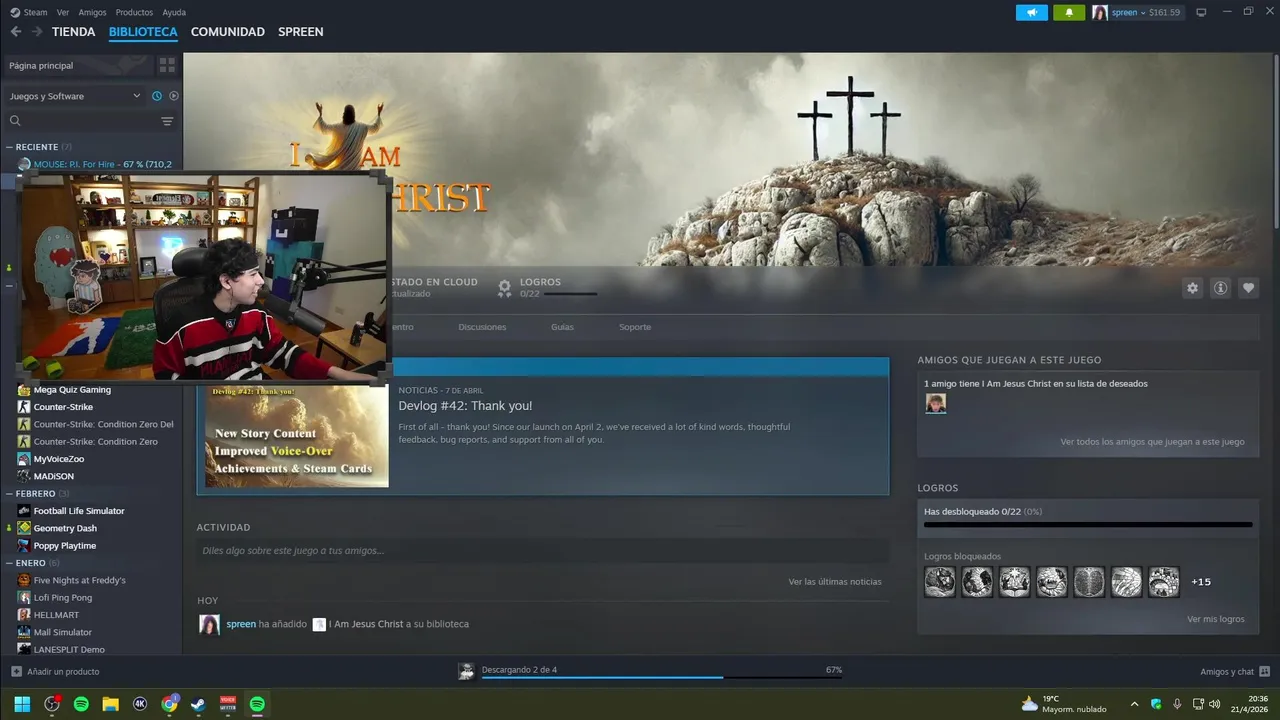The image size is (1280, 720).
Task: Open File Explorer from the taskbar
Action: tap(110, 704)
